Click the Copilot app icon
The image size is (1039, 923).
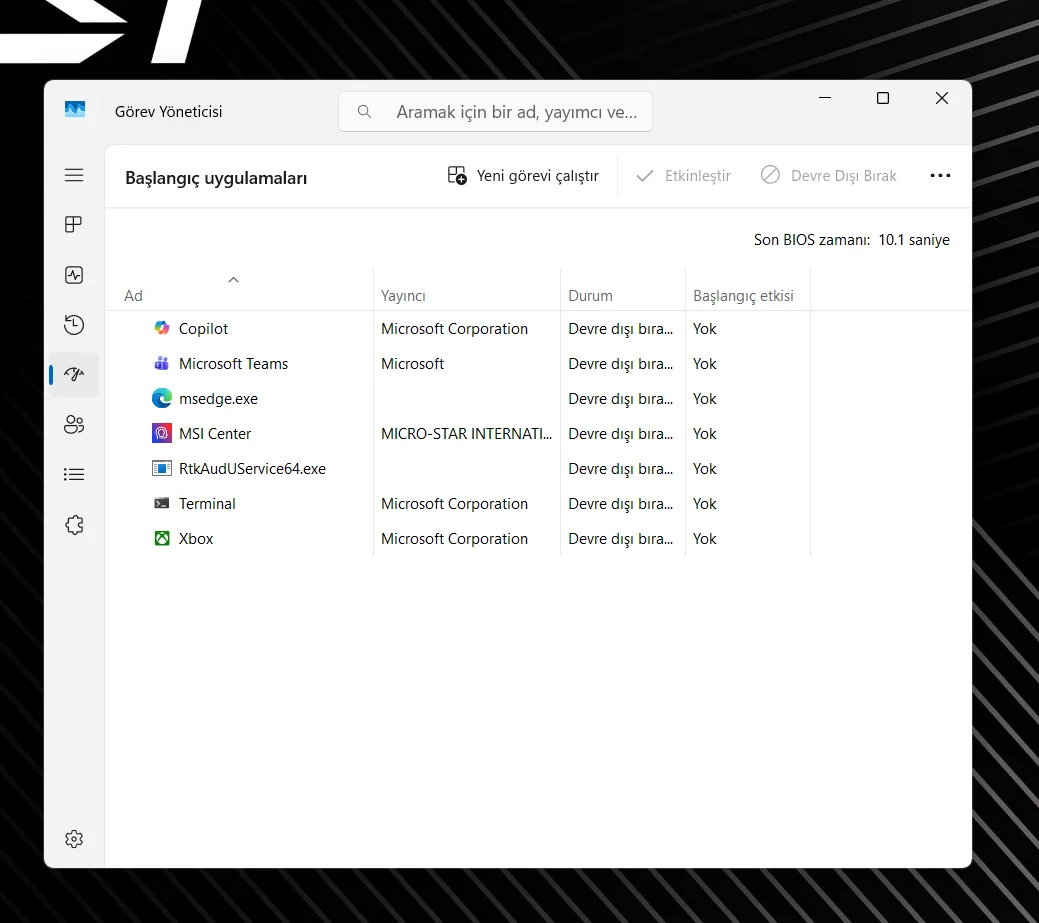tap(162, 328)
